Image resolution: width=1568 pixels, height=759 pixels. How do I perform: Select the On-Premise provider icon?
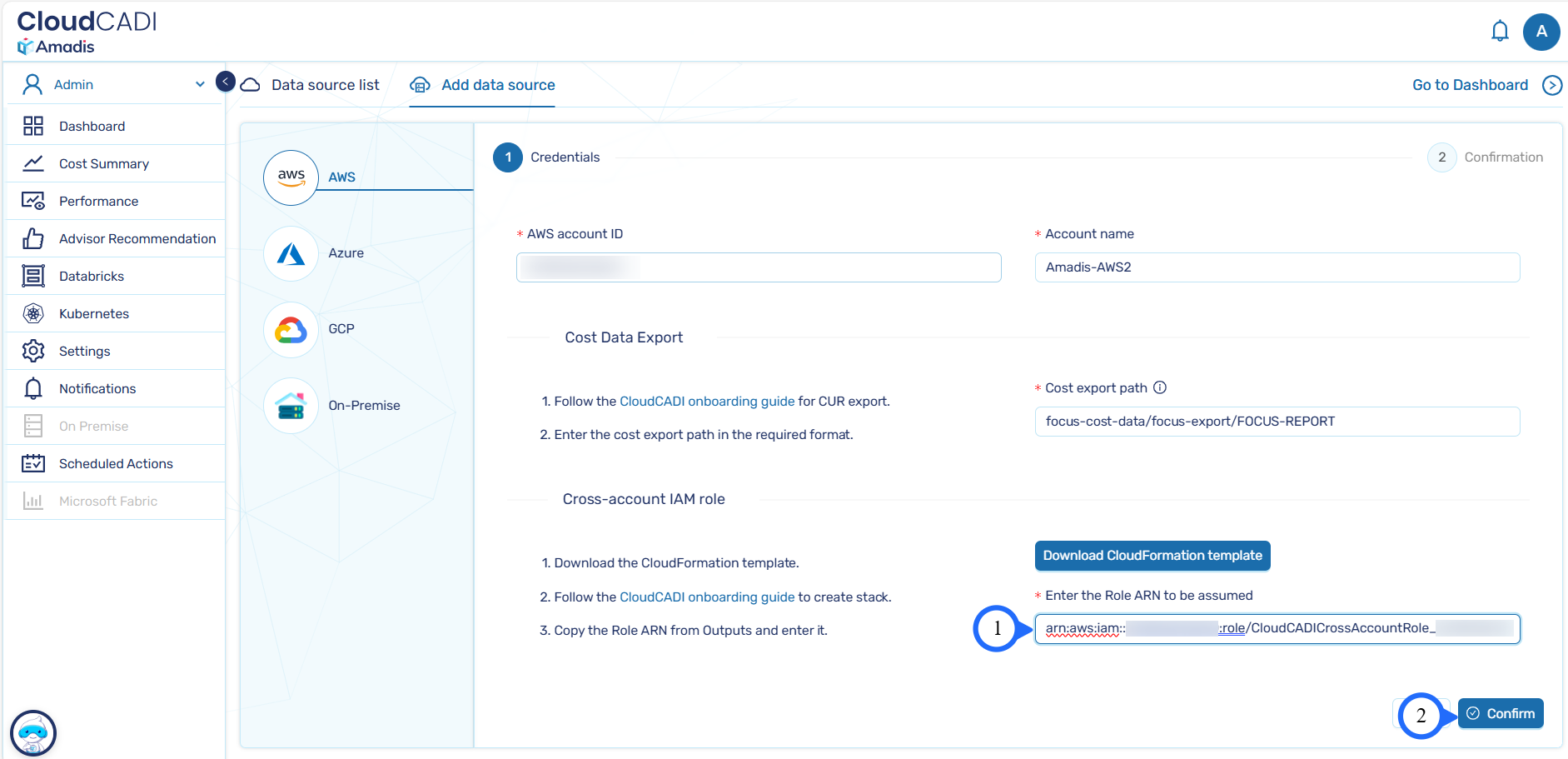click(291, 406)
